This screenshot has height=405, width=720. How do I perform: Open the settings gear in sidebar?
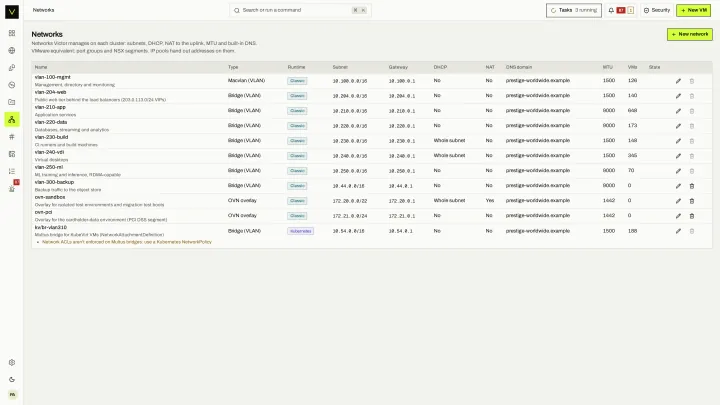click(12, 362)
